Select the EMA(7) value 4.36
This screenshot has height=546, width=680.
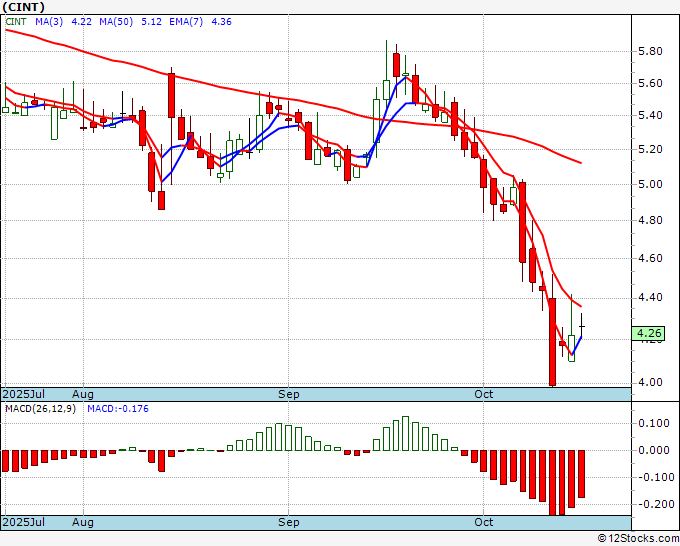click(221, 22)
